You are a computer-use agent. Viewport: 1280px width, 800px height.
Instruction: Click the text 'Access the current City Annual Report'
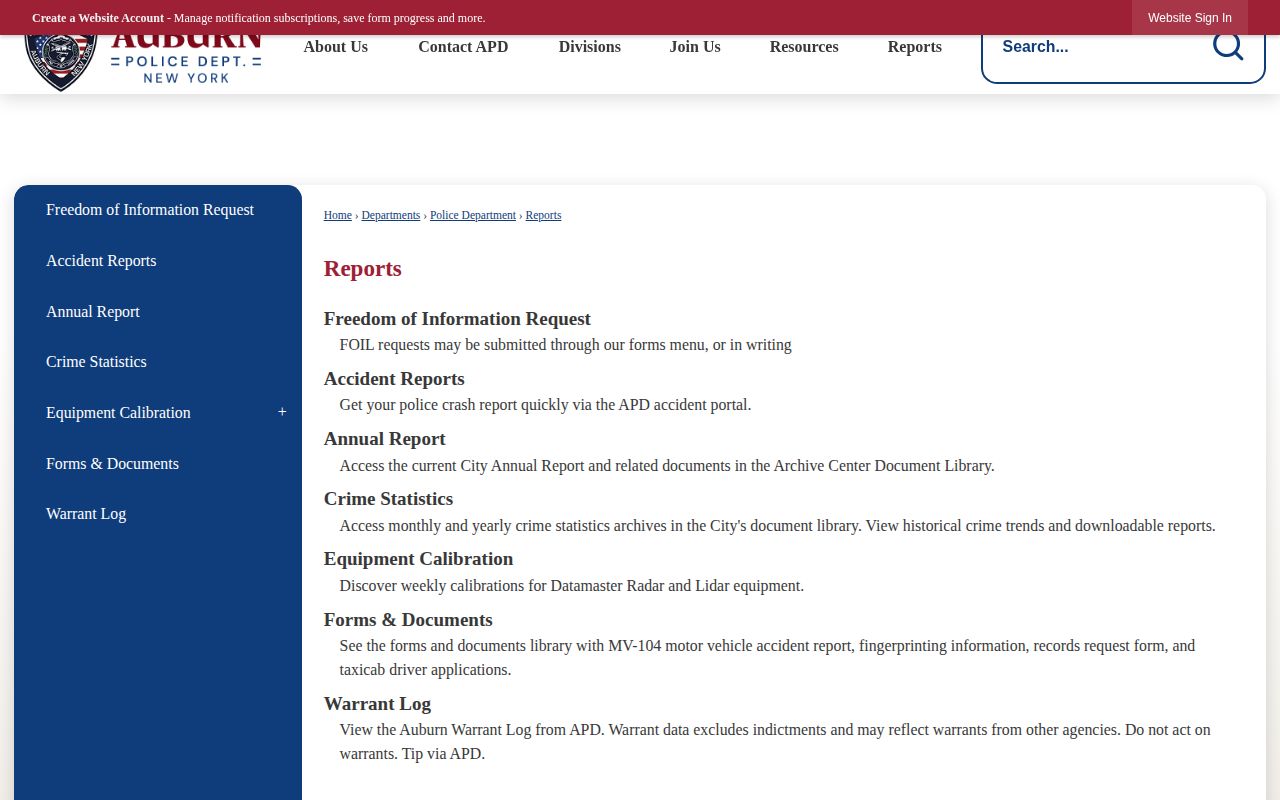[x=463, y=466]
